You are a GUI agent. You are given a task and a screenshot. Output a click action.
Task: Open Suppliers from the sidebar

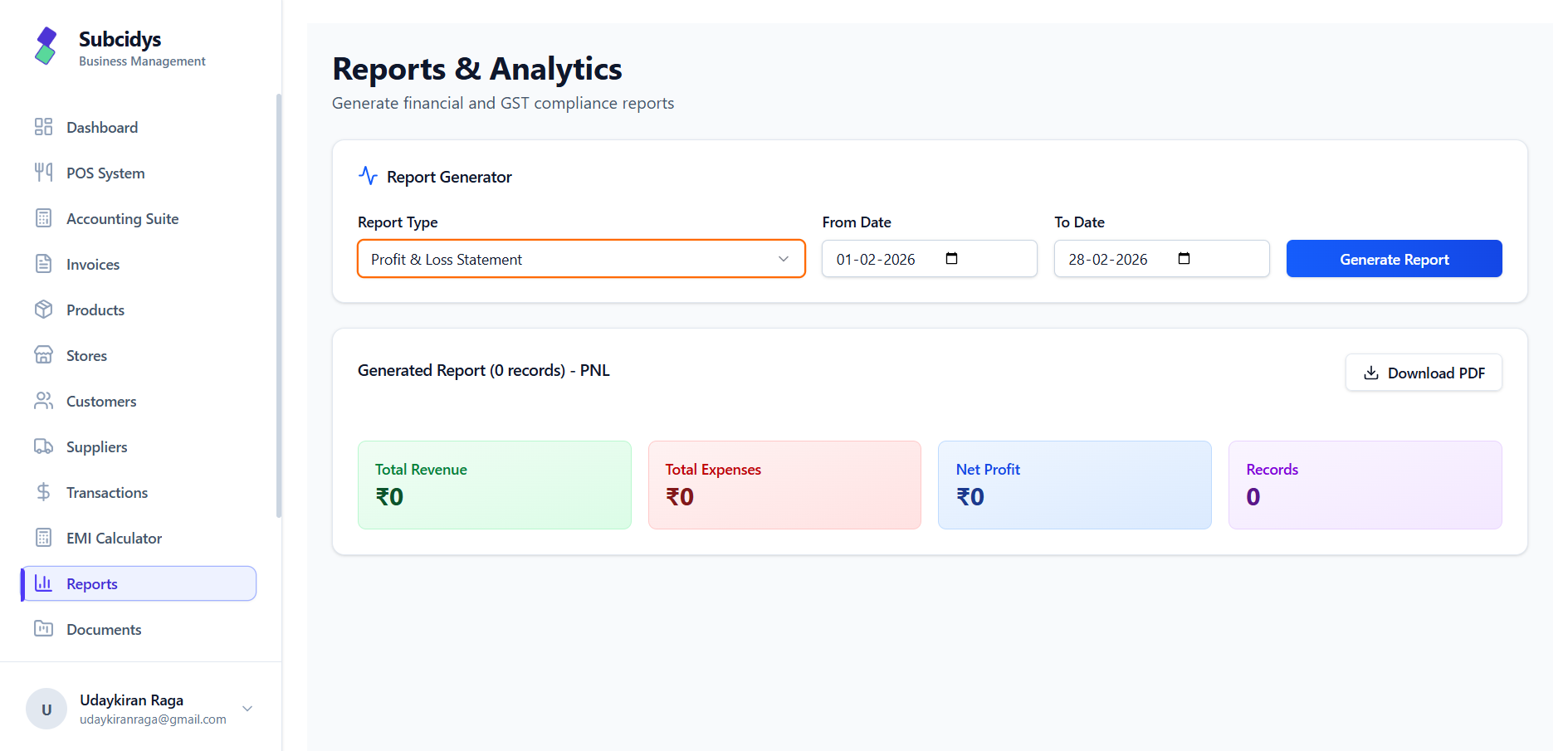pyautogui.click(x=139, y=446)
